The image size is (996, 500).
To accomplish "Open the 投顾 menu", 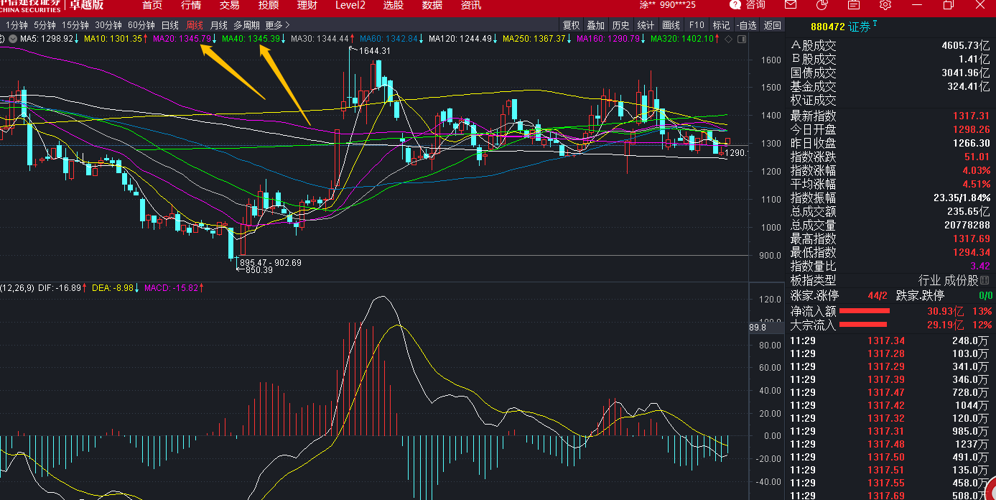I will pyautogui.click(x=268, y=6).
